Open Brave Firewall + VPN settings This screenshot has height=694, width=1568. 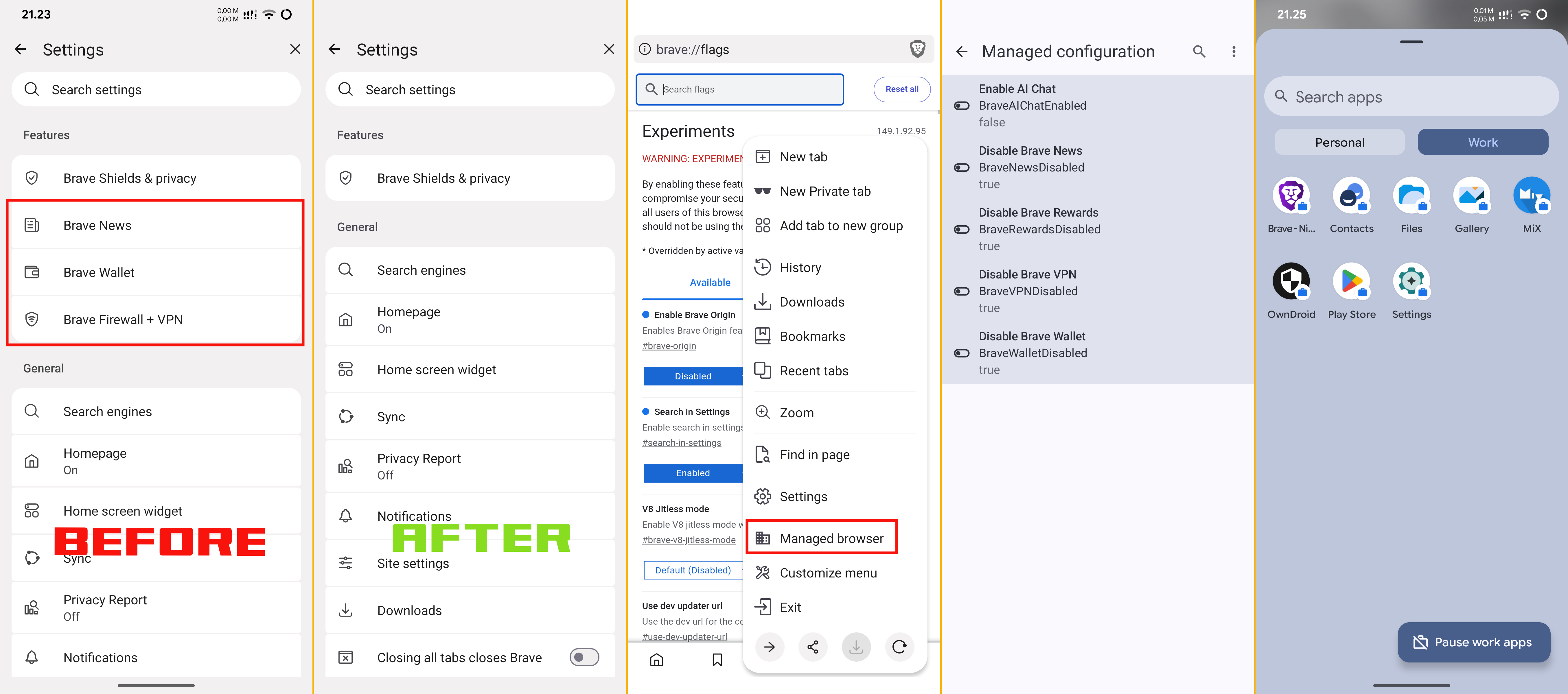point(156,319)
